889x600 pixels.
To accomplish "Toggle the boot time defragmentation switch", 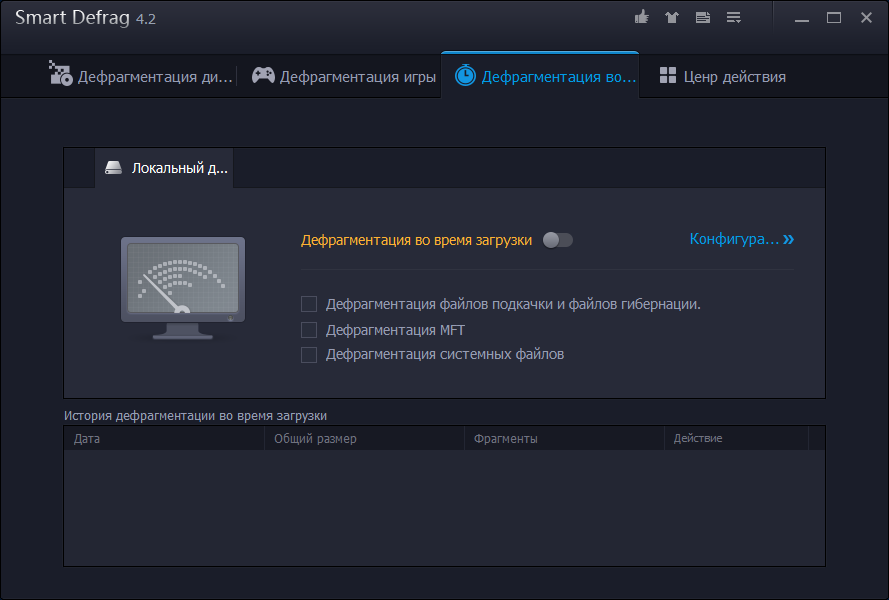I will click(x=557, y=240).
